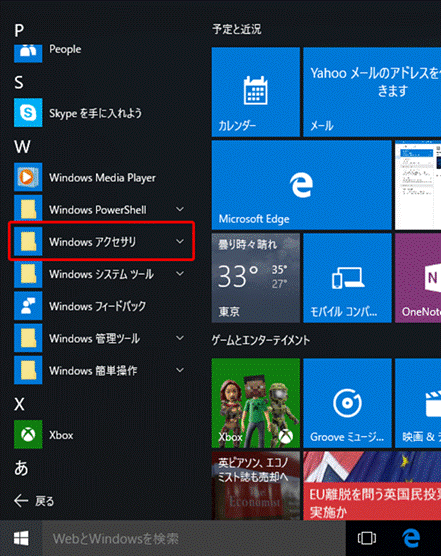Viewport: 441px width, 556px height.
Task: Click the Windows PowerShell folder icon
Action: 28,209
